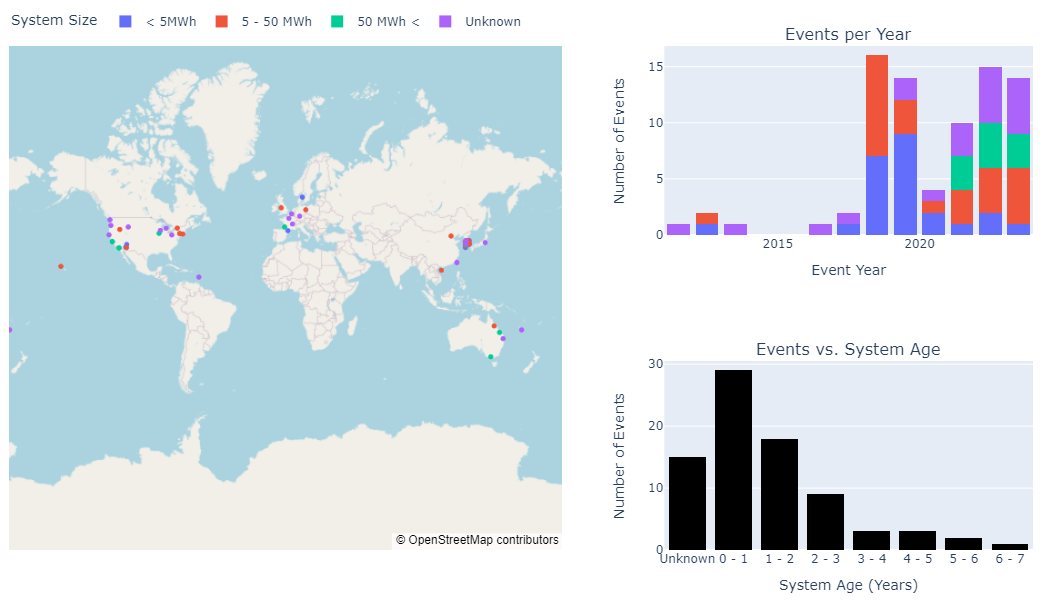The height and width of the screenshot is (601, 1048).
Task: Click the tallest bar for age 0 - 1
Action: pos(733,460)
